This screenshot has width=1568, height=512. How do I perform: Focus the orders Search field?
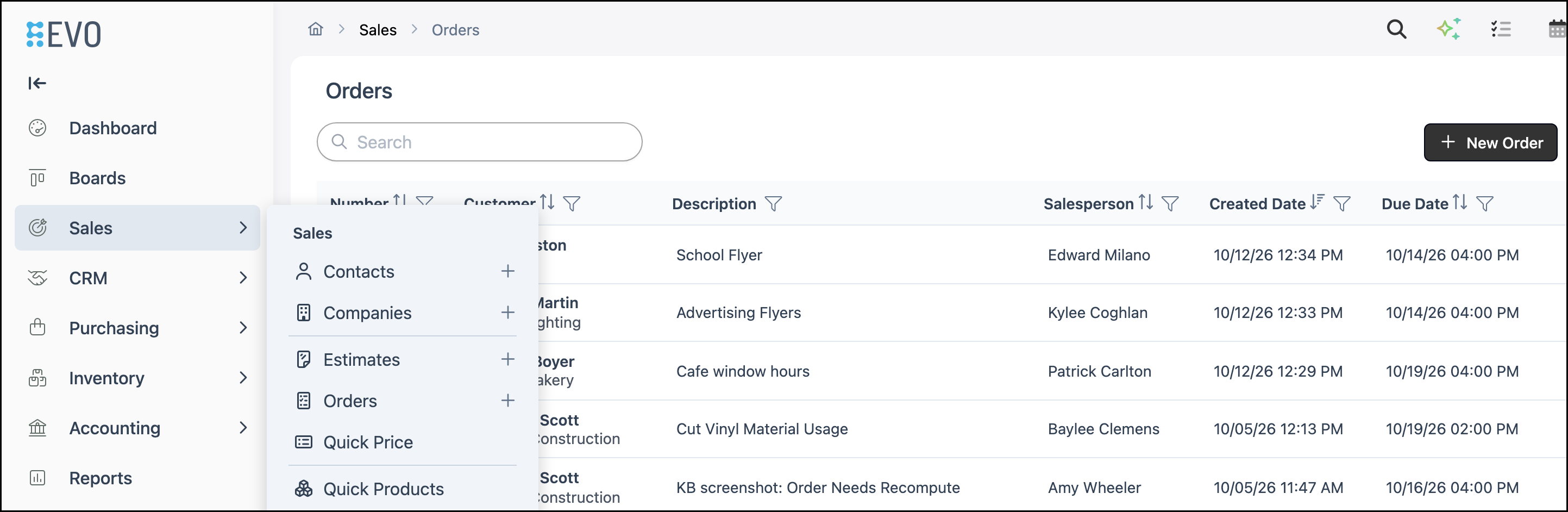[479, 142]
